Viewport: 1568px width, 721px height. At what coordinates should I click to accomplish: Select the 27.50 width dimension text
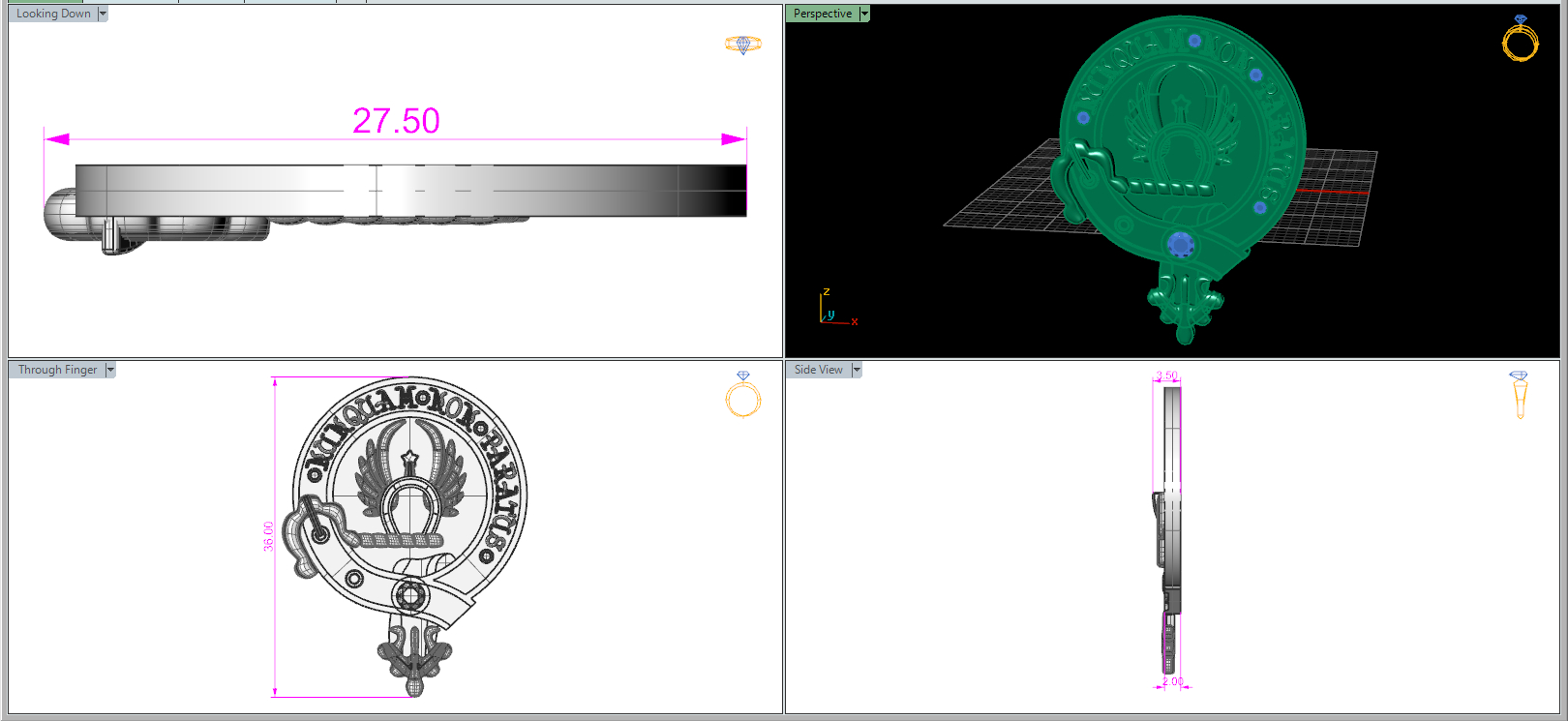(x=396, y=121)
